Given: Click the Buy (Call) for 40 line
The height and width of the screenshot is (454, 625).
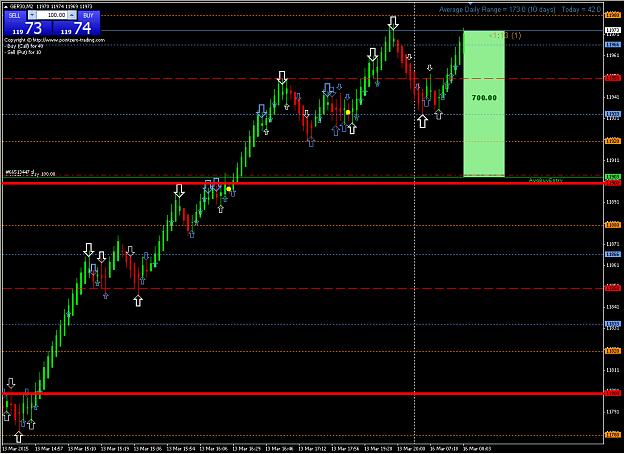Looking at the screenshot, I should [x=24, y=46].
